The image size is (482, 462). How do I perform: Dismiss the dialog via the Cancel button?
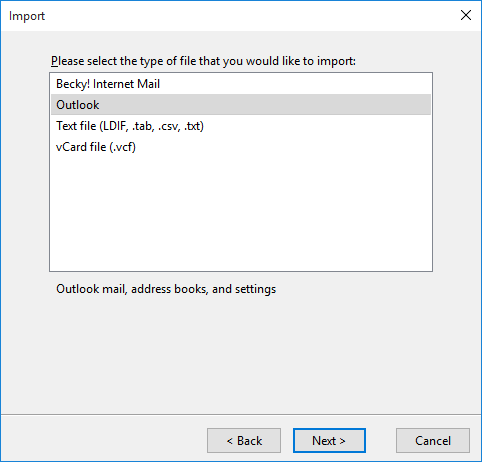click(x=433, y=441)
